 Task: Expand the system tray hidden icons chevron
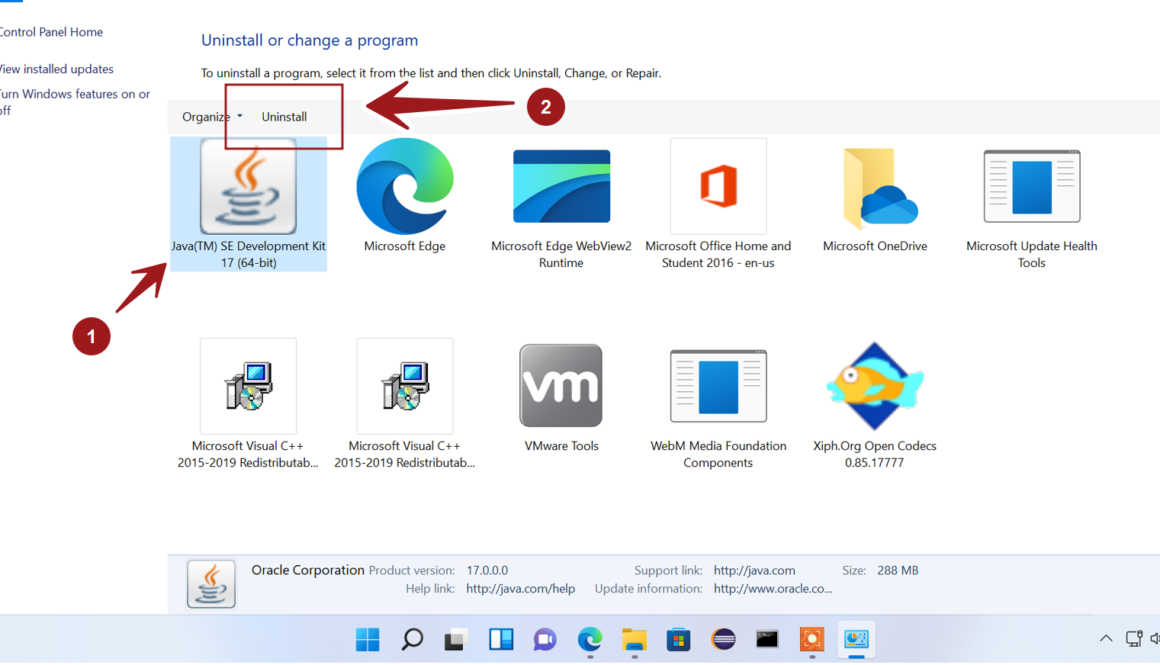[1105, 639]
